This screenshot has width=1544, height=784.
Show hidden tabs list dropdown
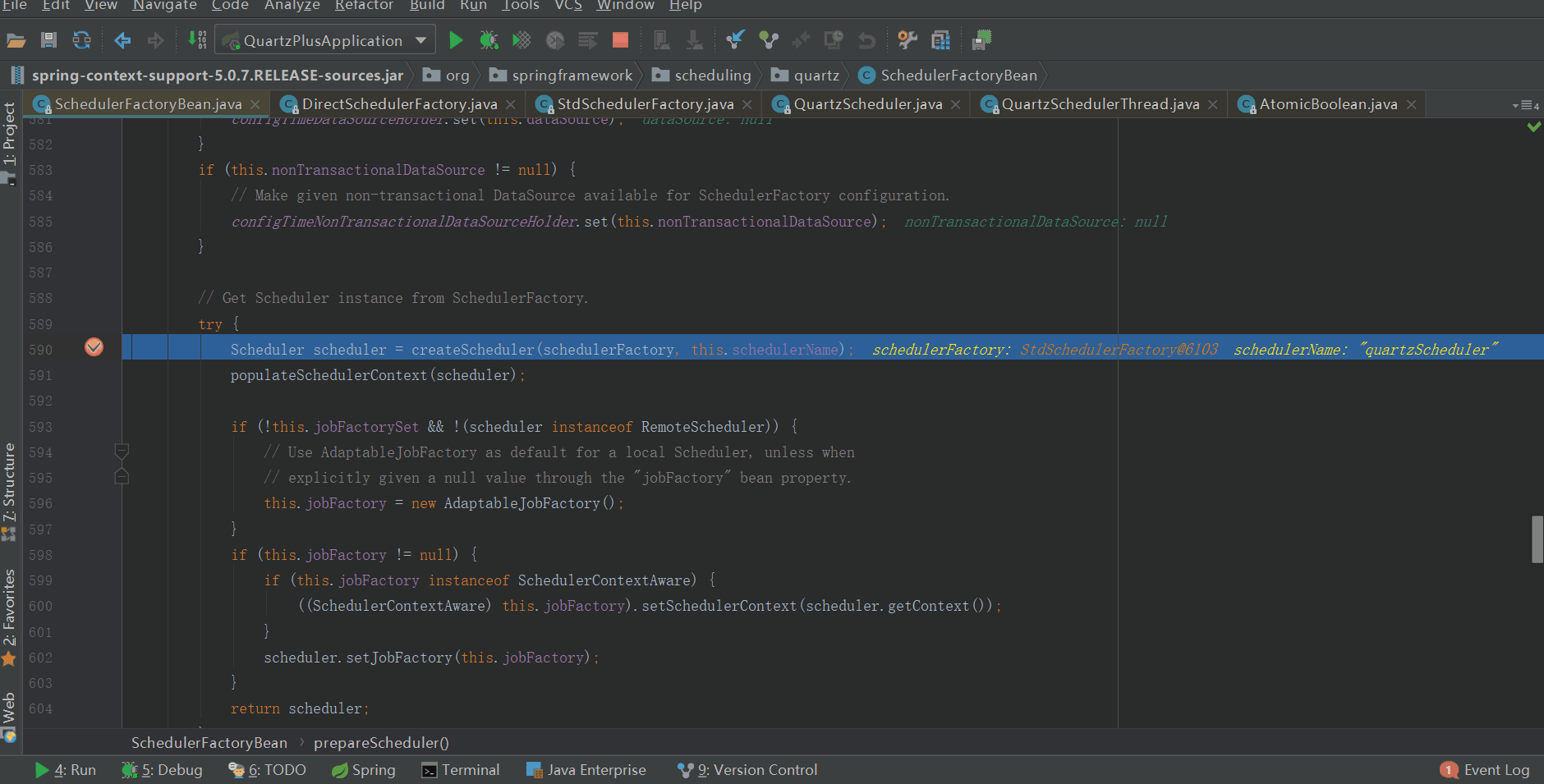click(1526, 105)
